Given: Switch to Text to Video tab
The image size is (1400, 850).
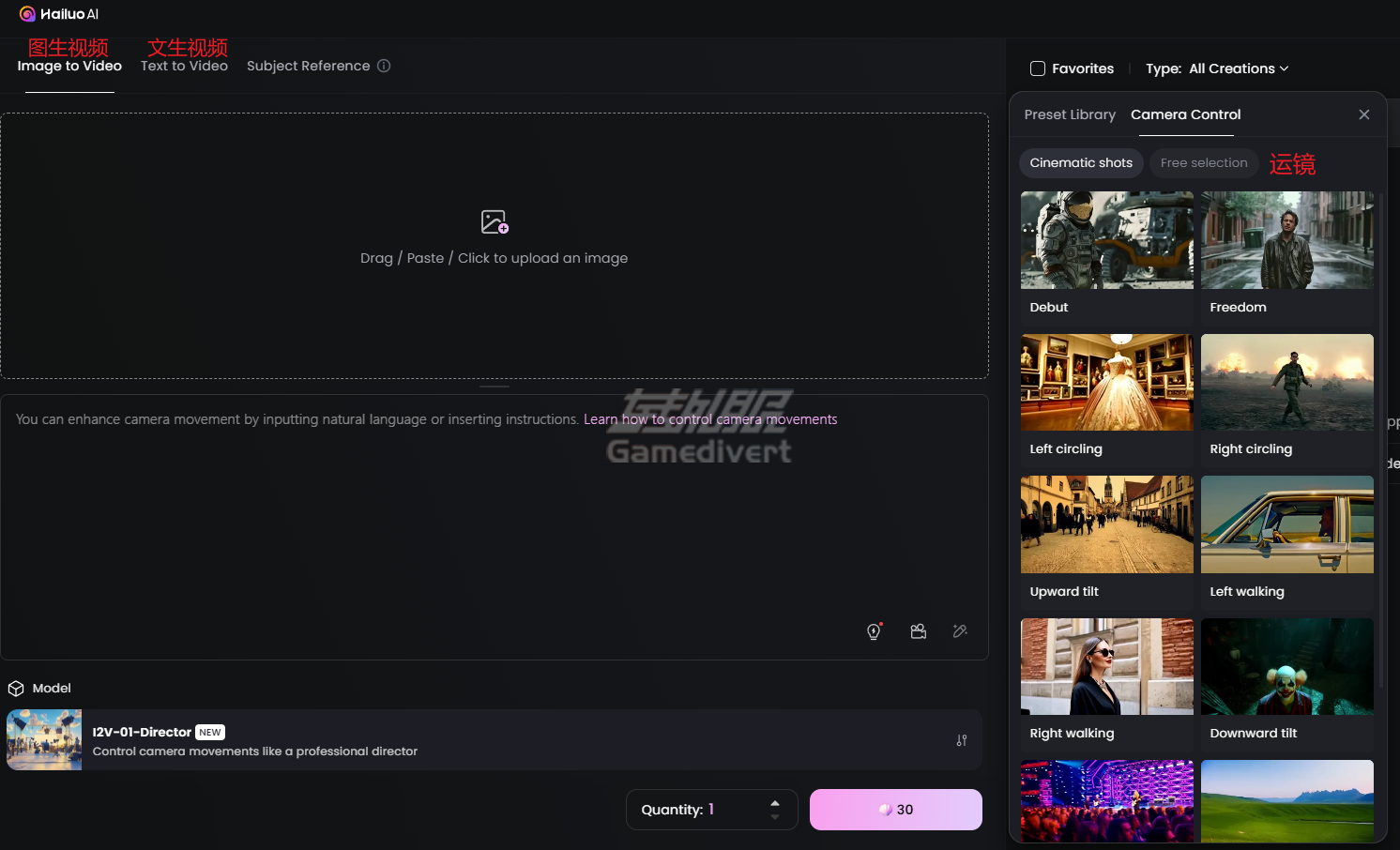Looking at the screenshot, I should coord(184,66).
